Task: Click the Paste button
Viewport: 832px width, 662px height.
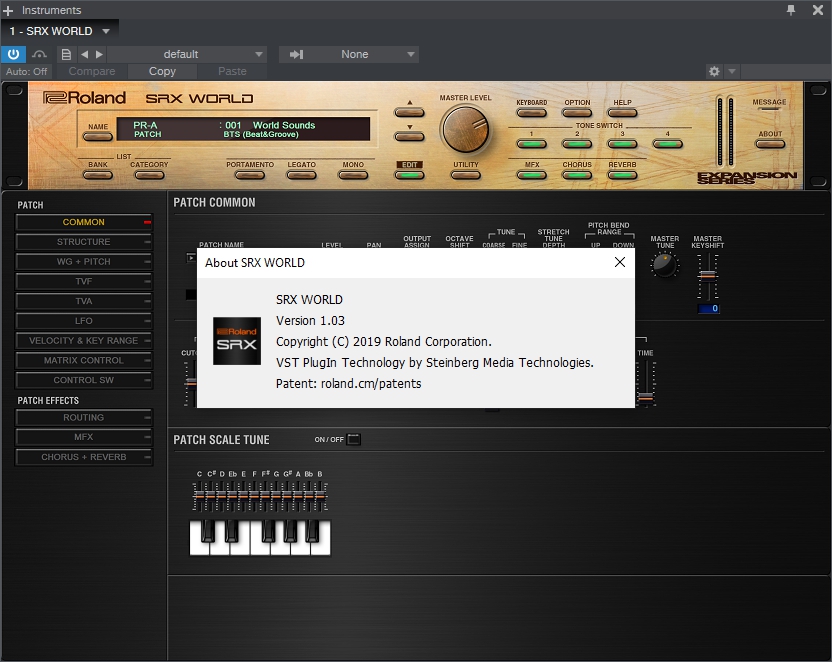Action: [232, 71]
